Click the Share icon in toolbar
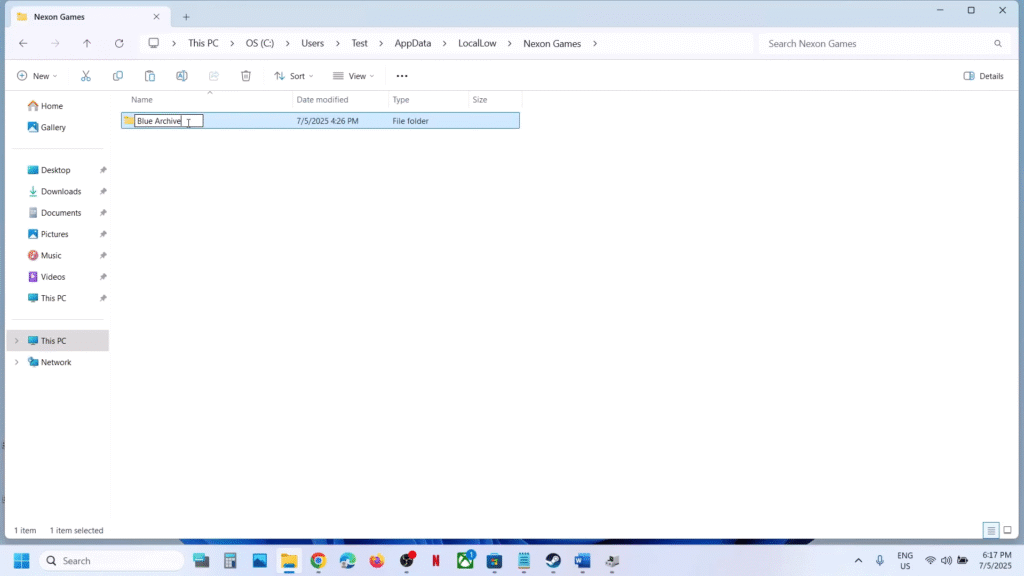This screenshot has height=576, width=1024. pyautogui.click(x=214, y=76)
